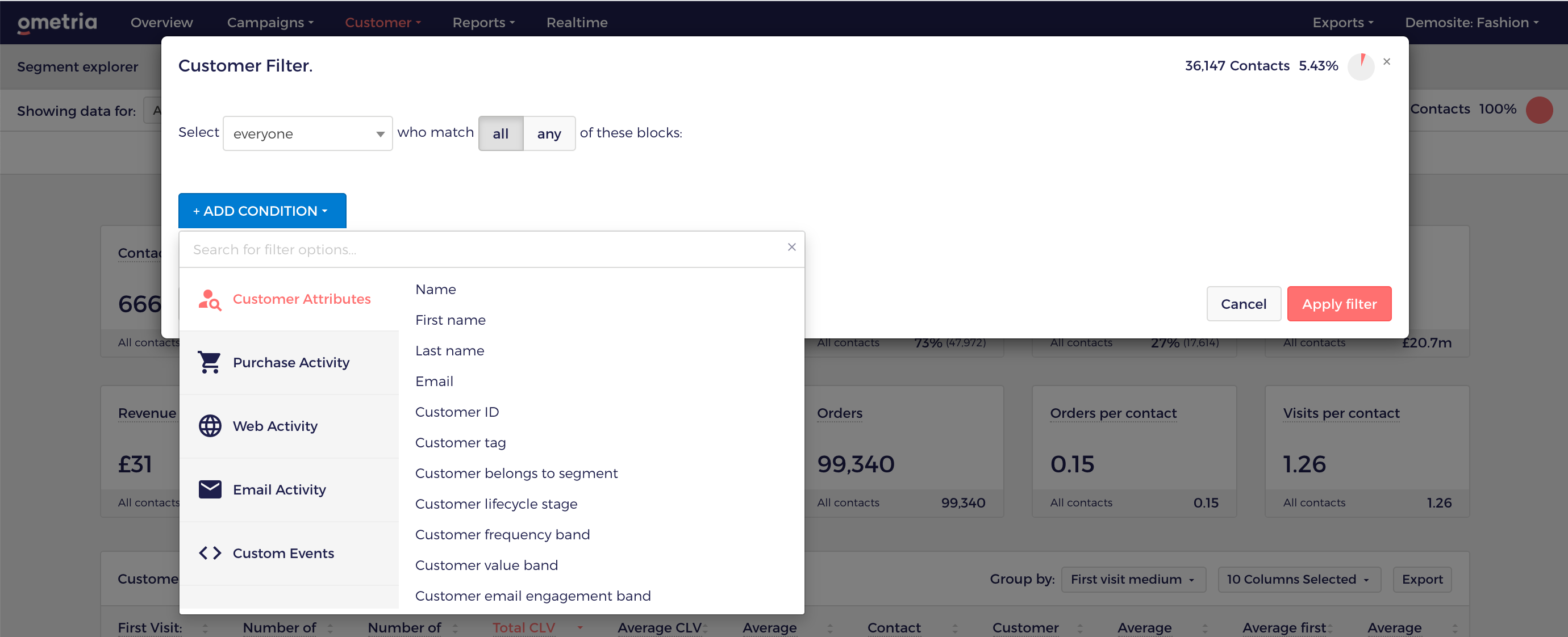Image resolution: width=1568 pixels, height=637 pixels.
Task: Click the Orders per contact card title
Action: (x=1114, y=413)
